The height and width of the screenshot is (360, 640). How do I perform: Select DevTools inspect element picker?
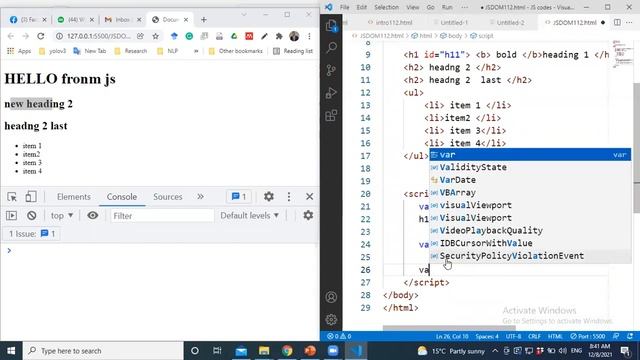point(12,197)
